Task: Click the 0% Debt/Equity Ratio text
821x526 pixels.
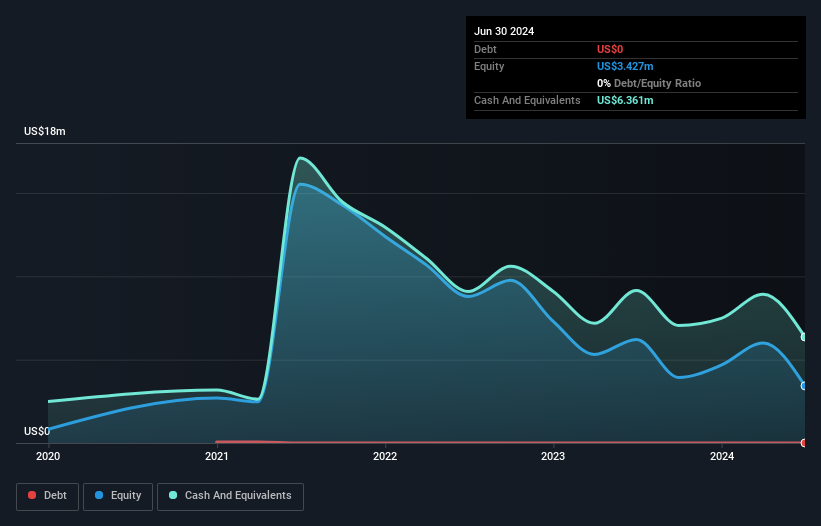Action: click(x=649, y=83)
